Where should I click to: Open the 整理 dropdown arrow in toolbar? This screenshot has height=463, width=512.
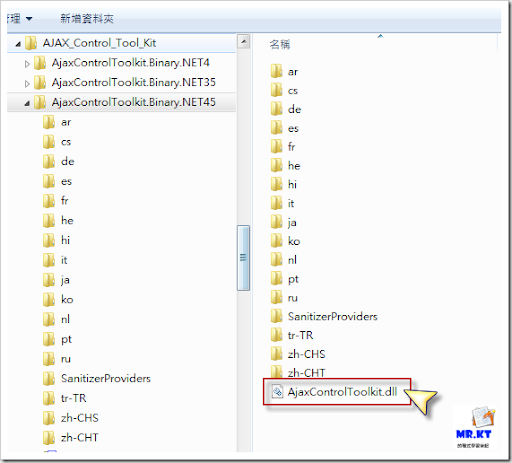tap(29, 18)
